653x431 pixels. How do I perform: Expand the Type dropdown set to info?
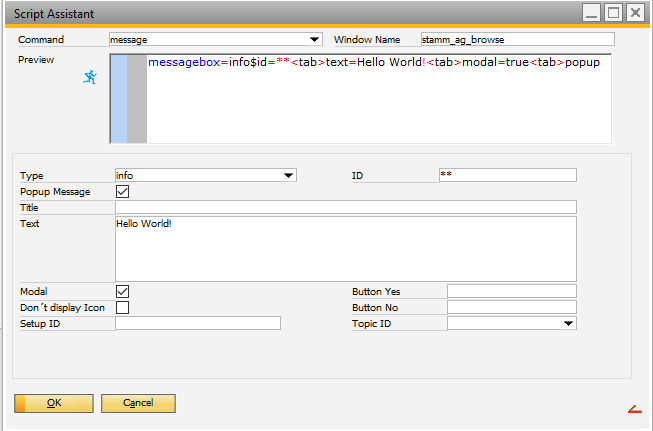tap(289, 175)
